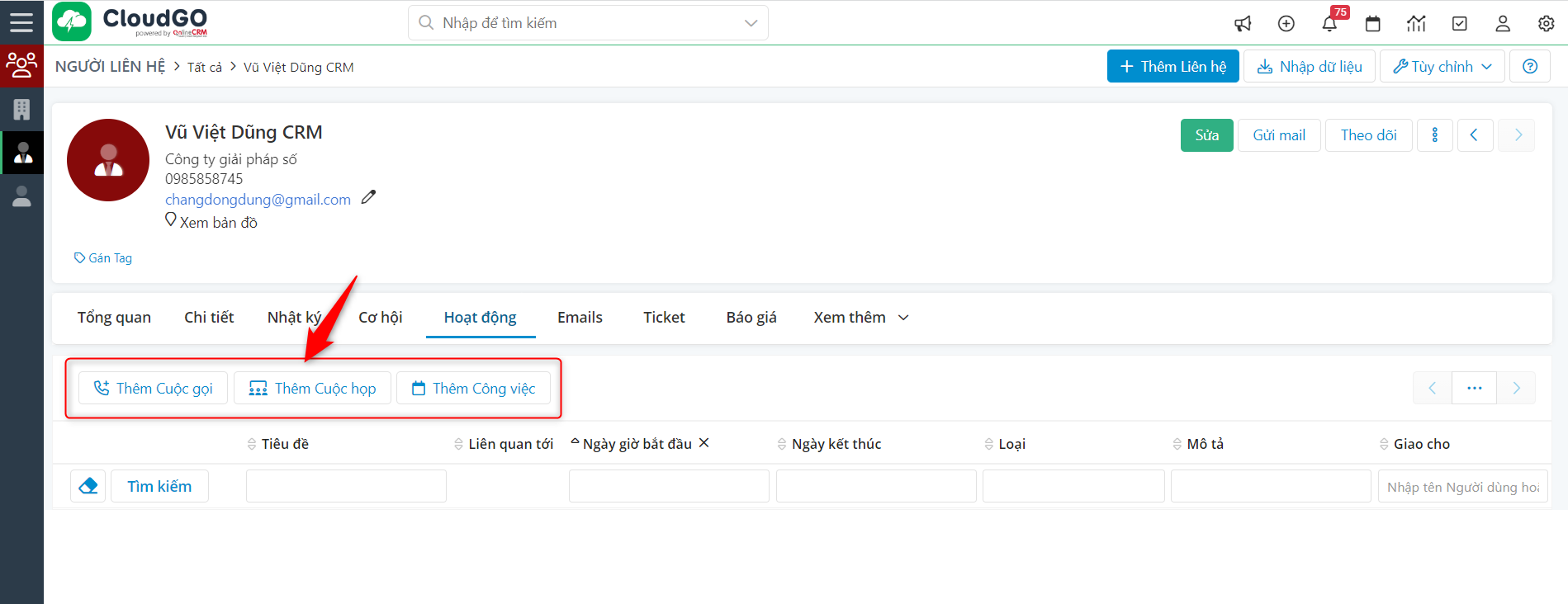Click the Gửi mail button
The width and height of the screenshot is (1568, 604).
[1279, 135]
